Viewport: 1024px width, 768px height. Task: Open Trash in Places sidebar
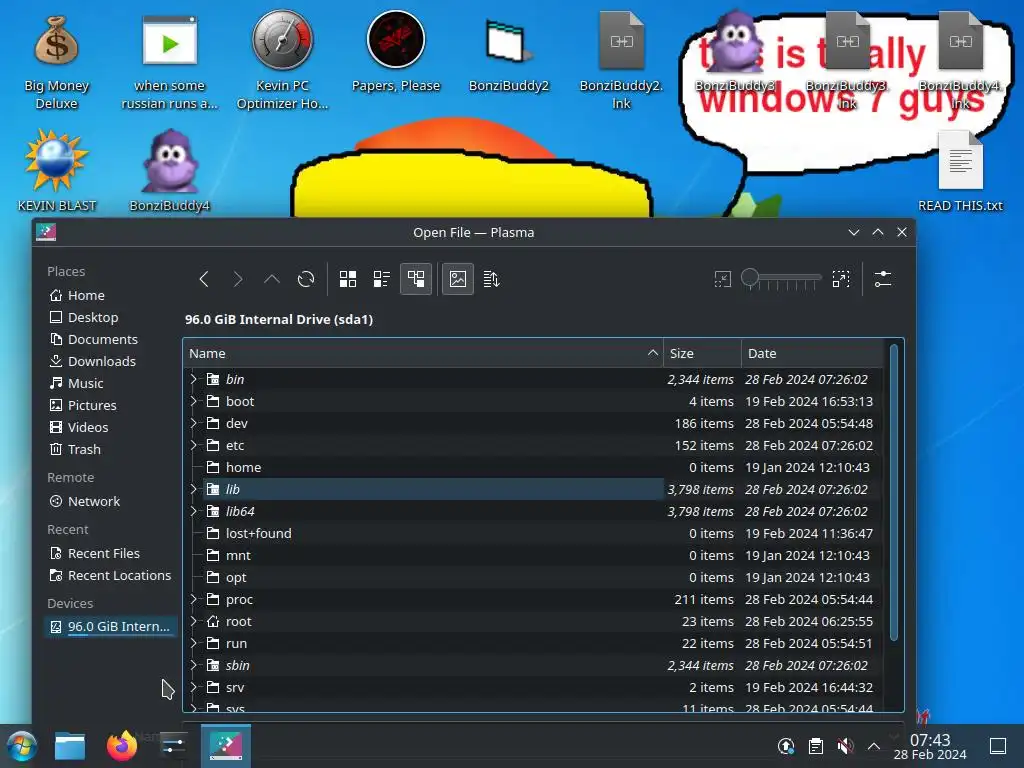click(110, 449)
